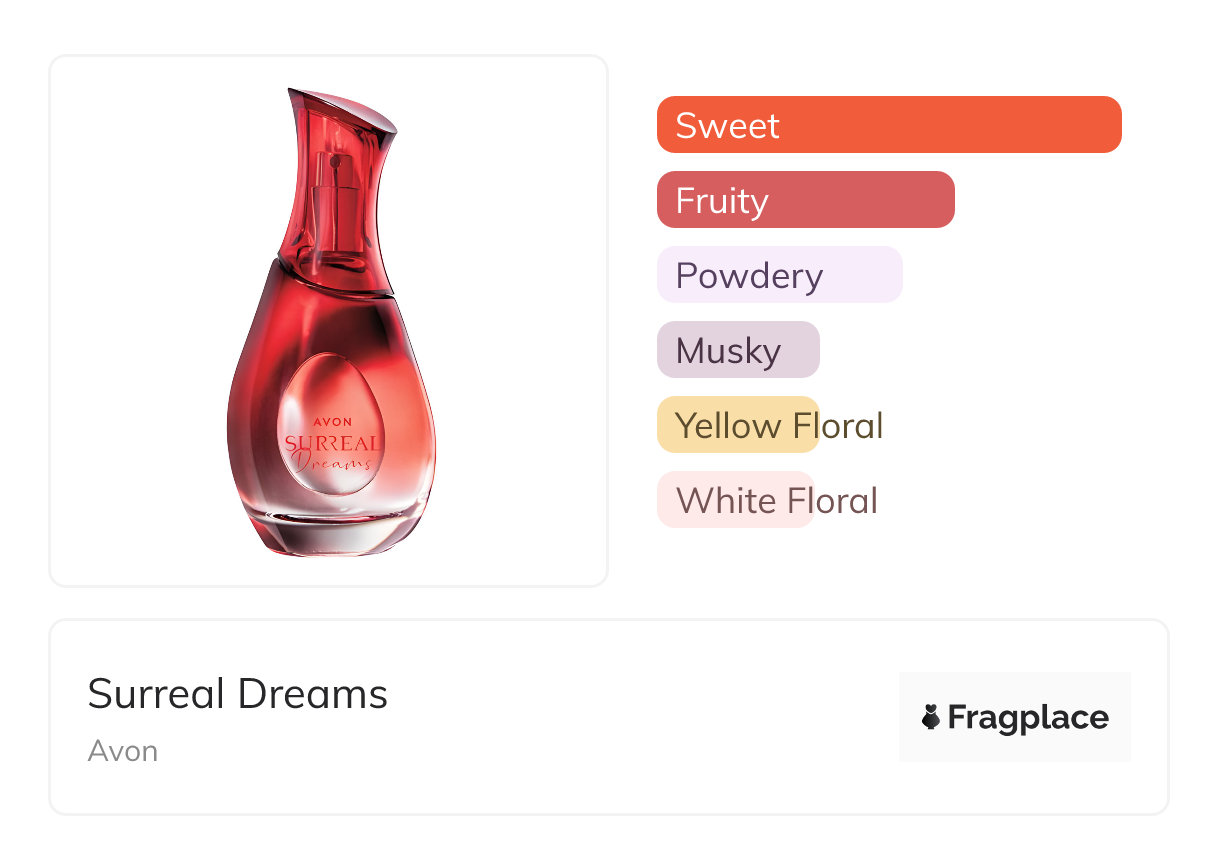Screen dimensions: 1218x864
Task: Click the script Dreams text on the bottle
Action: point(334,462)
